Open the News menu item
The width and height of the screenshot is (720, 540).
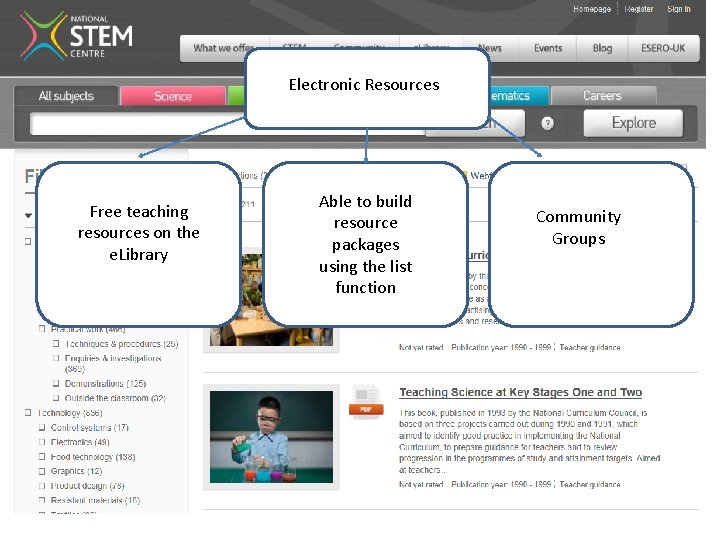pos(489,48)
